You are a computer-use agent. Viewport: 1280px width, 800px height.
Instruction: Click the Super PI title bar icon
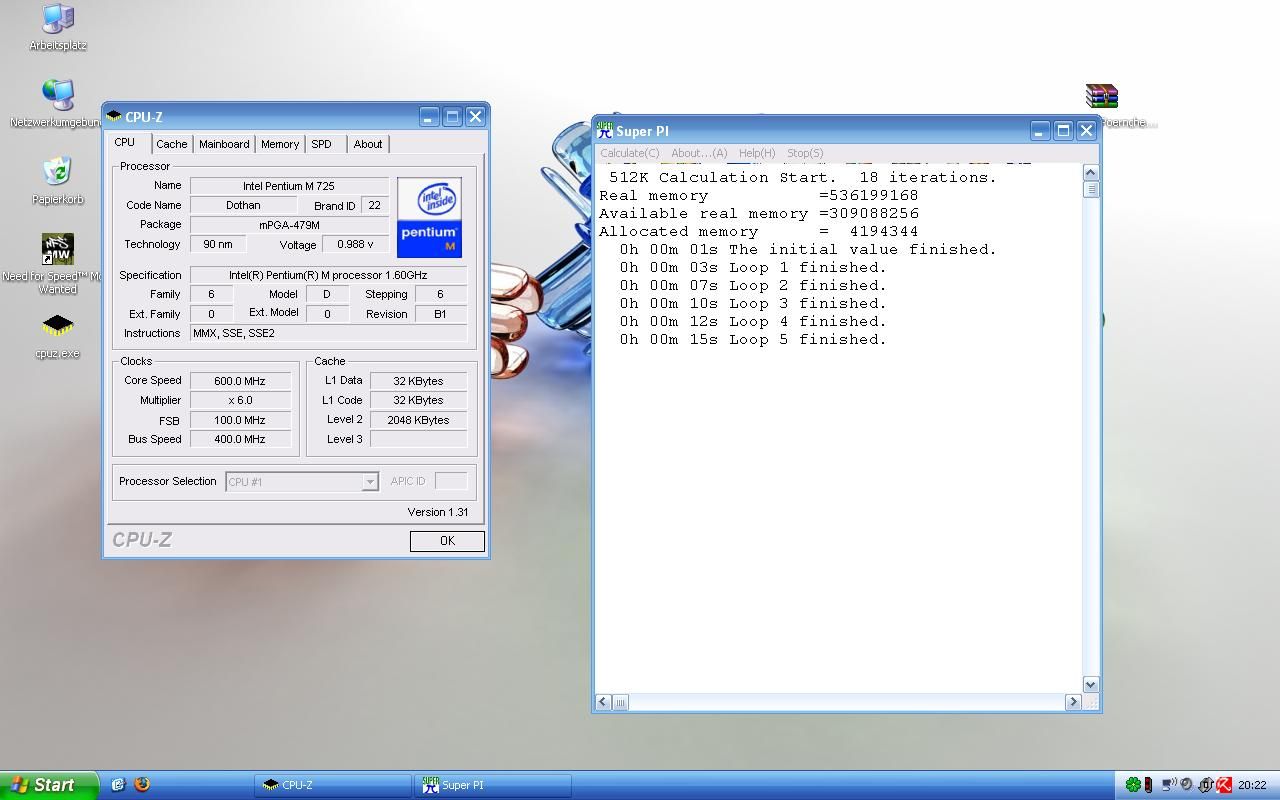604,131
